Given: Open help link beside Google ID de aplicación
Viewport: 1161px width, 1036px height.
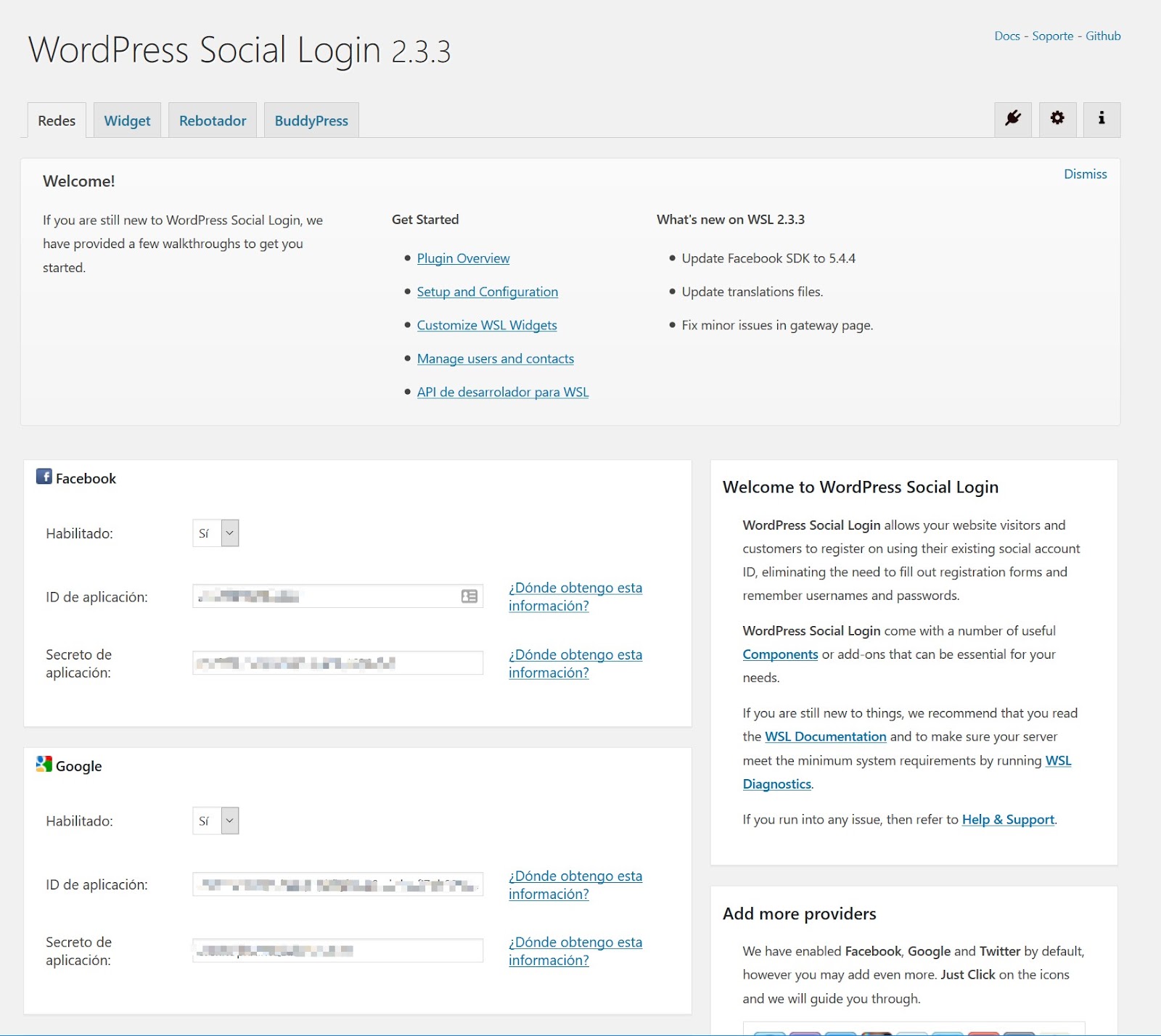Looking at the screenshot, I should (575, 884).
